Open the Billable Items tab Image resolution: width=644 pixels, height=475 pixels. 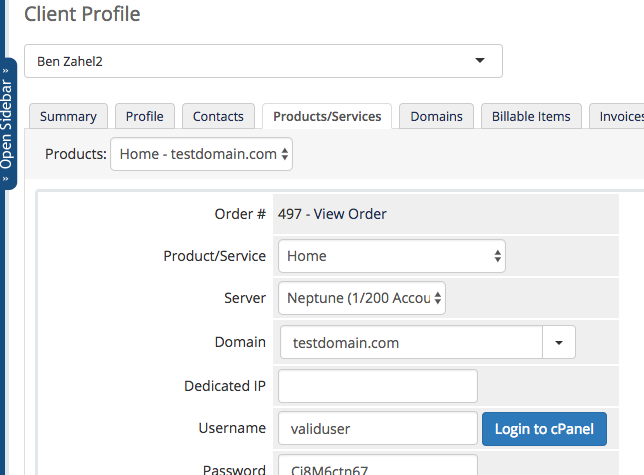531,117
